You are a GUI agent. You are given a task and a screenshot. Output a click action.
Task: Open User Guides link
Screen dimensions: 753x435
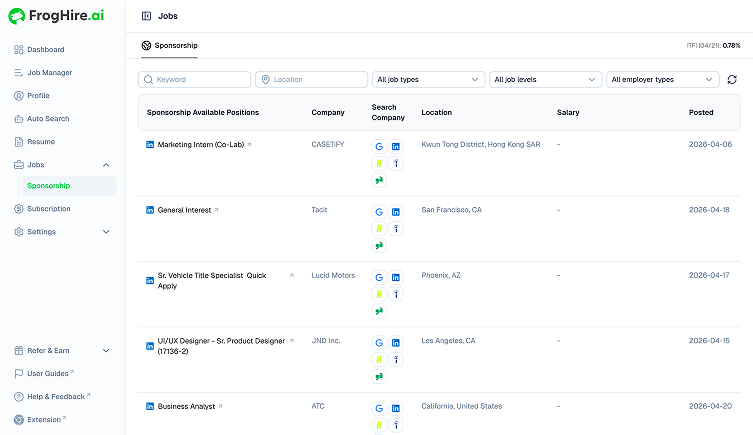[48, 374]
